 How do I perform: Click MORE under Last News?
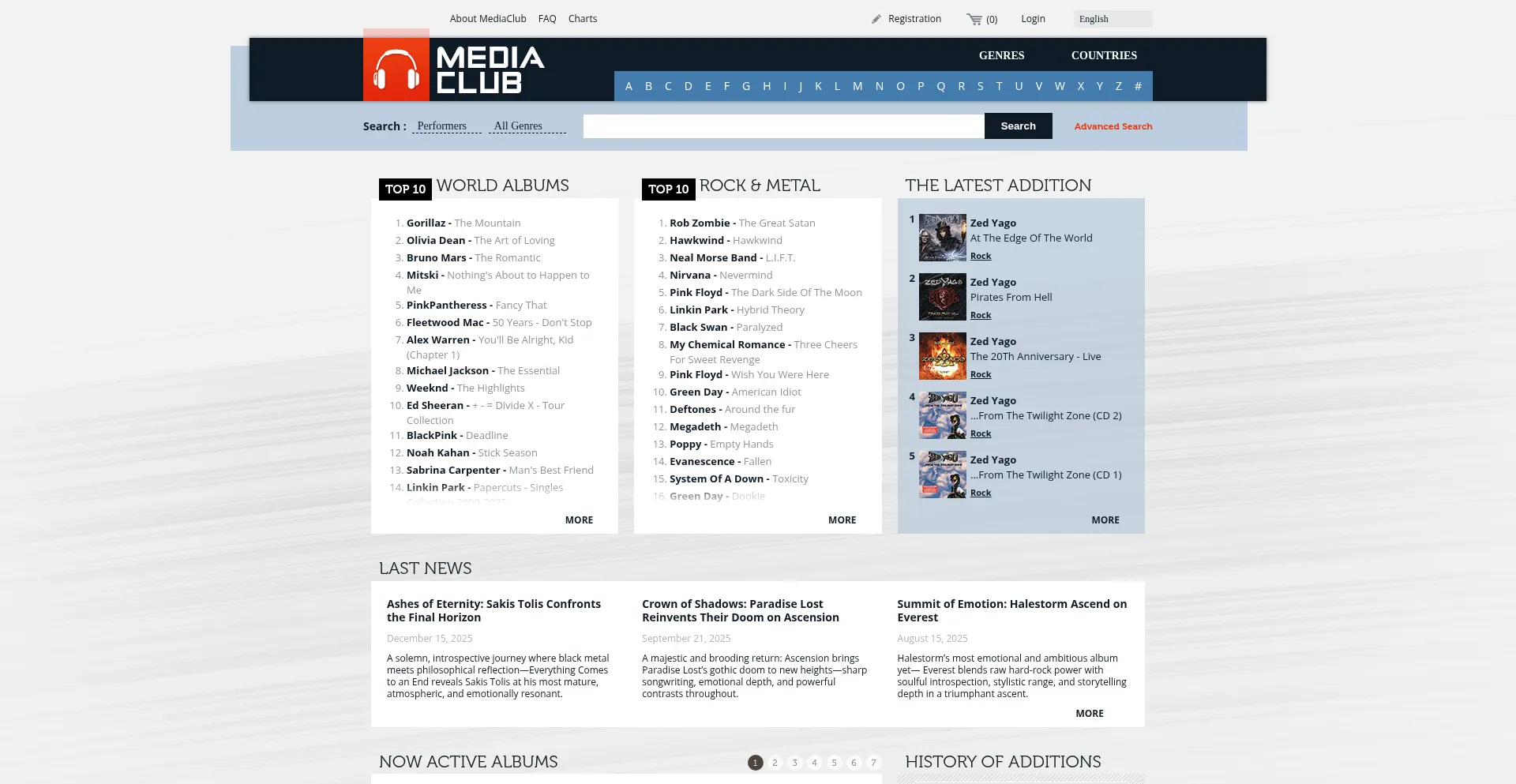click(x=1090, y=714)
